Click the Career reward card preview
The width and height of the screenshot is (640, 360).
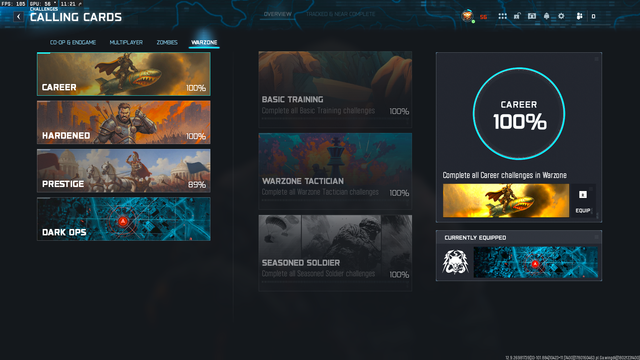pos(506,200)
